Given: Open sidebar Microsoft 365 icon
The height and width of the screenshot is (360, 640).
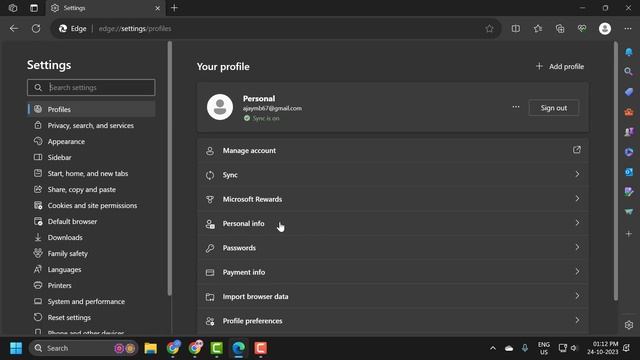Looking at the screenshot, I should tap(629, 152).
